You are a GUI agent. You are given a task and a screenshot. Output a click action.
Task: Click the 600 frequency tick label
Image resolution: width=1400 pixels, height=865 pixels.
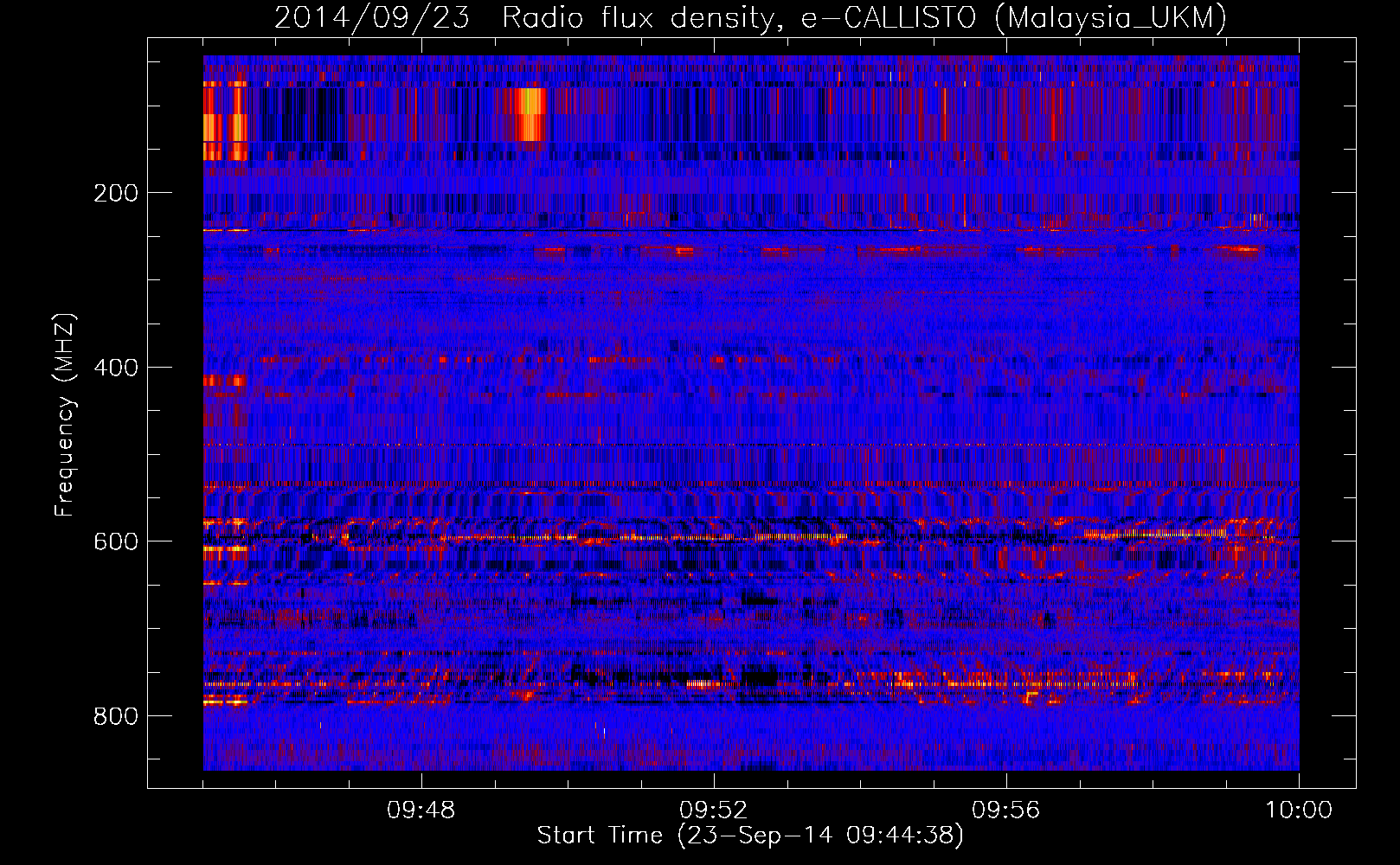116,541
